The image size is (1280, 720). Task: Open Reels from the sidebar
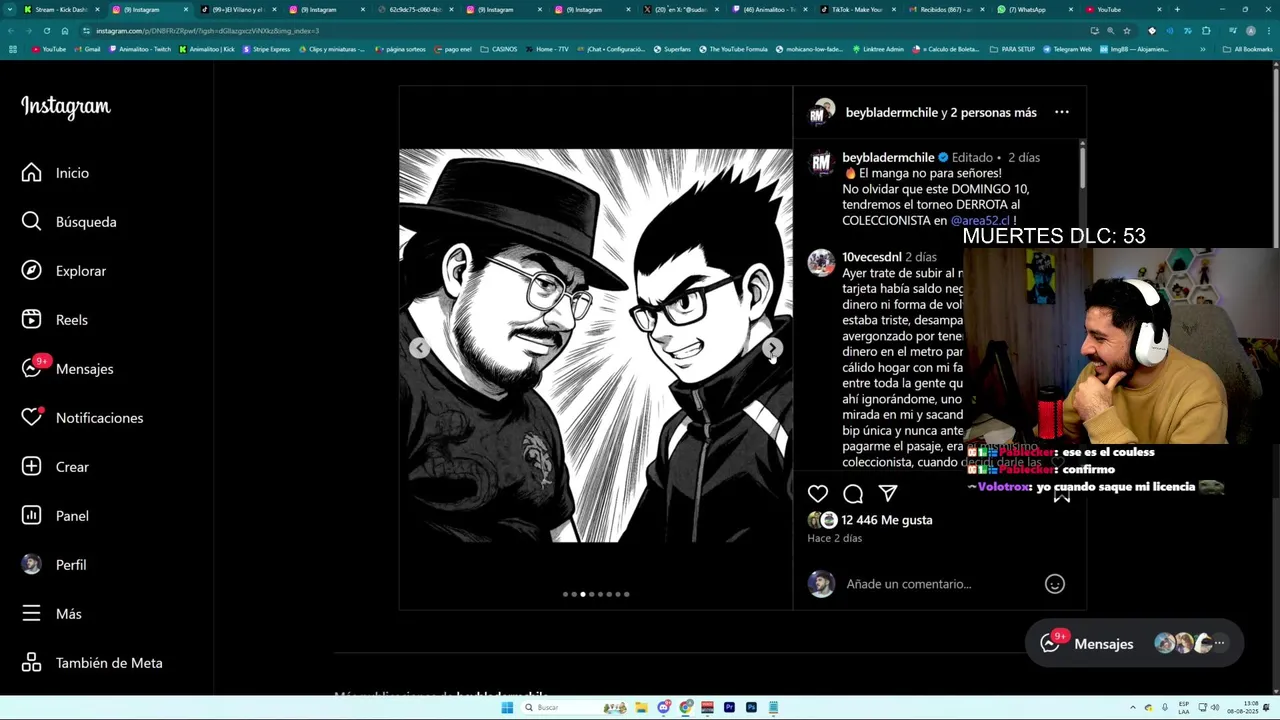[x=54, y=320]
